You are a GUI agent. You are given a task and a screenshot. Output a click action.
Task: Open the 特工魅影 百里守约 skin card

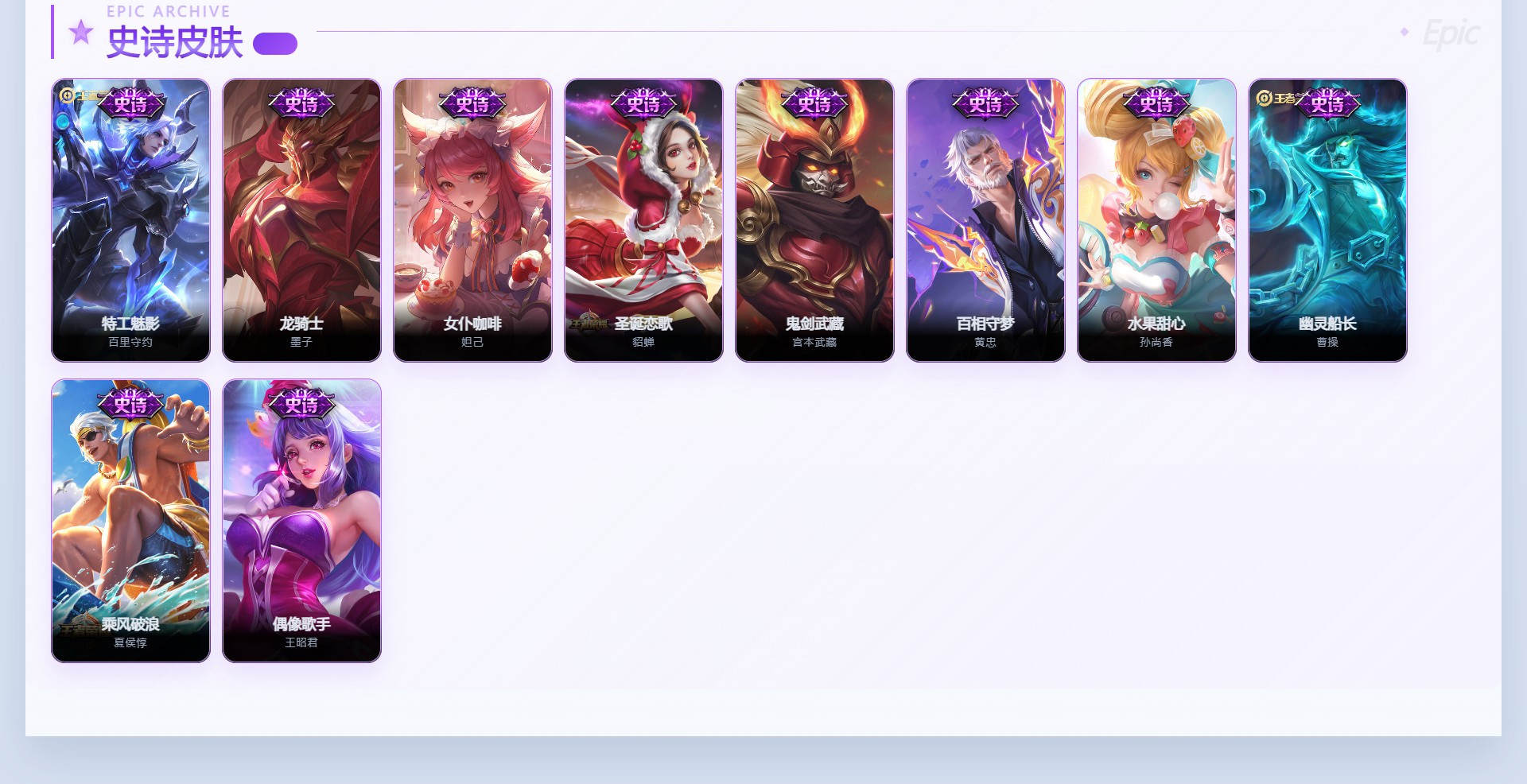pos(130,220)
